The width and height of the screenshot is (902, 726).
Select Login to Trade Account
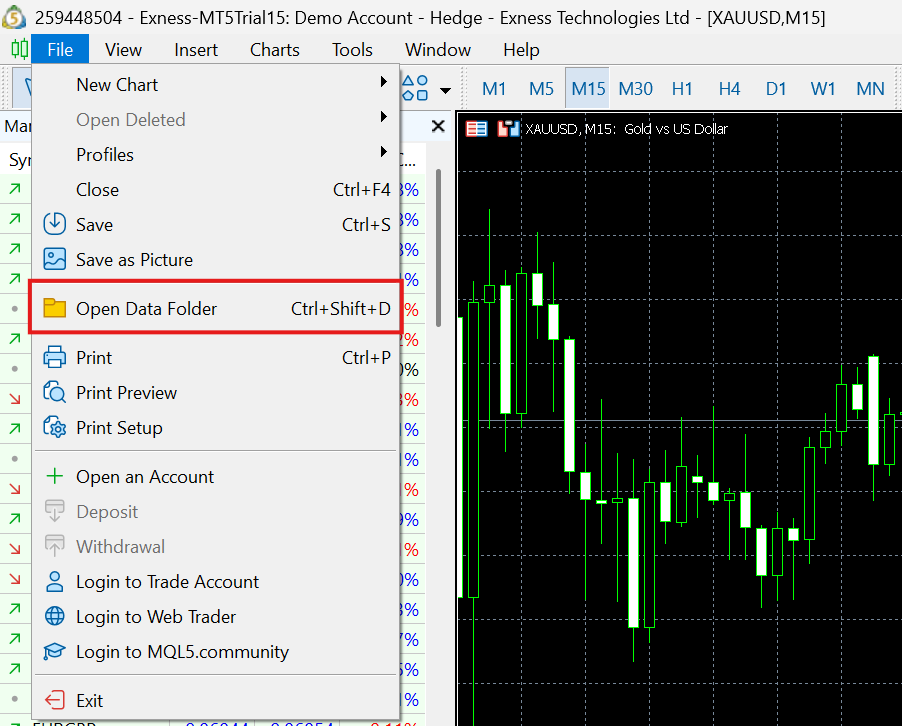[x=166, y=582]
